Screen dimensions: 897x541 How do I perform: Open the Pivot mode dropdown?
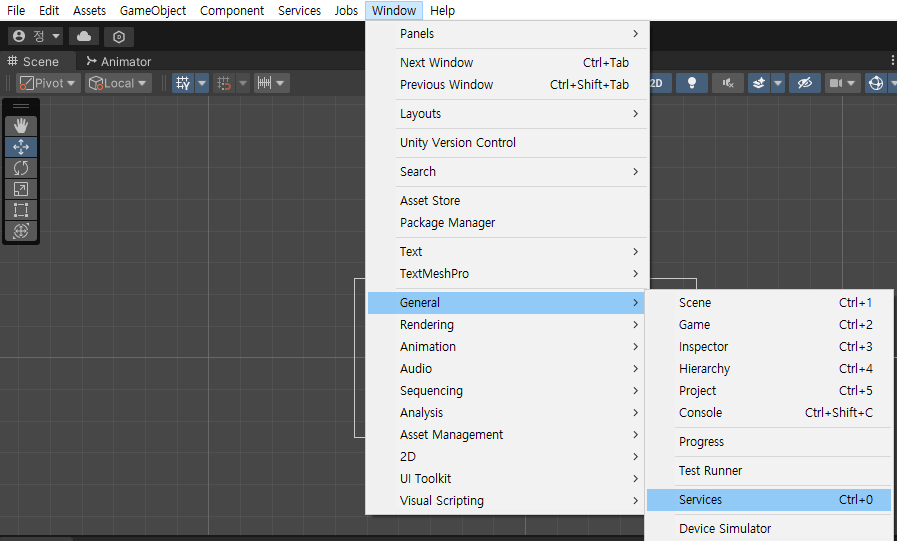48,83
